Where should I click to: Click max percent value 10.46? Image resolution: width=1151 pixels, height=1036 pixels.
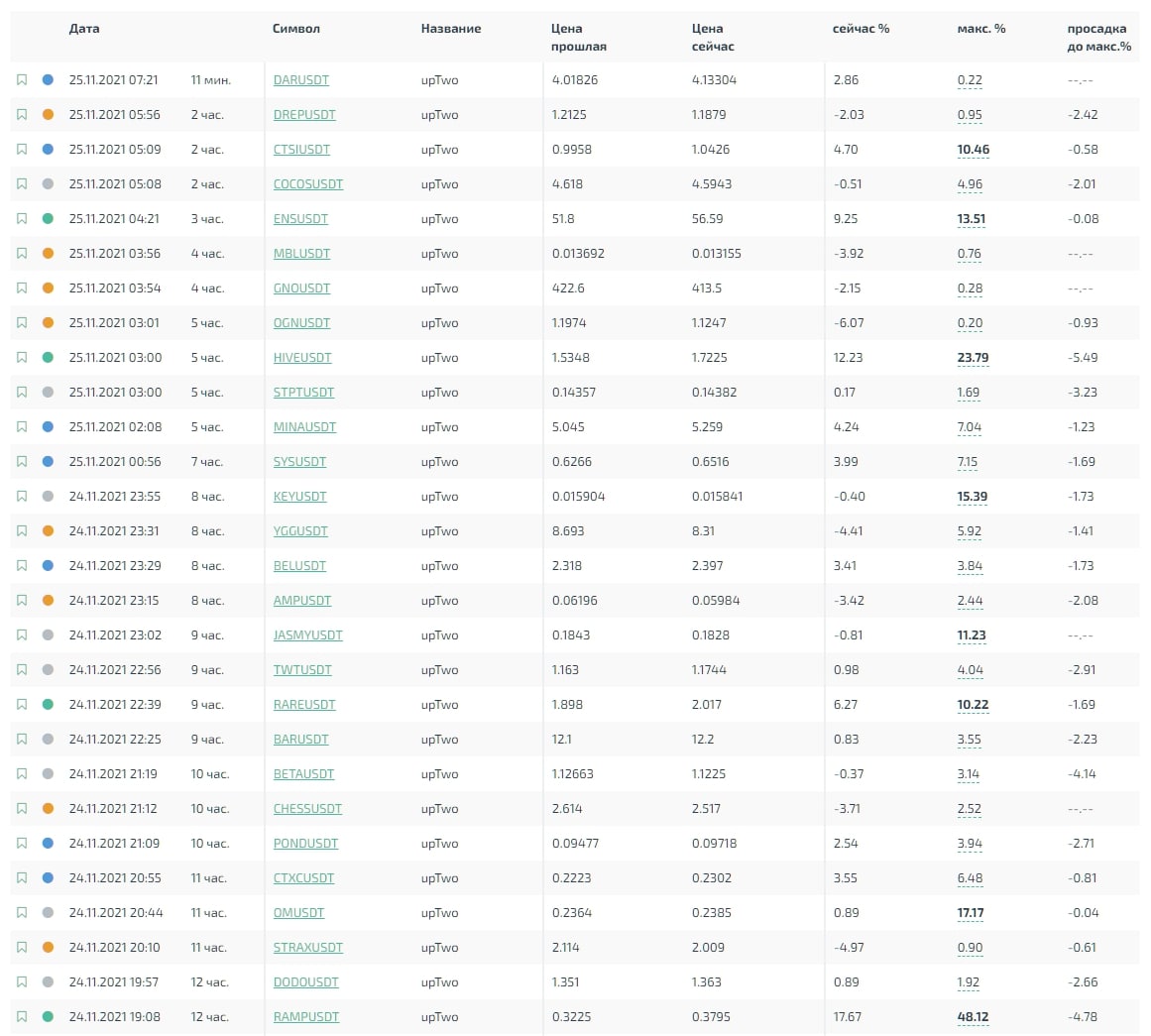[974, 149]
